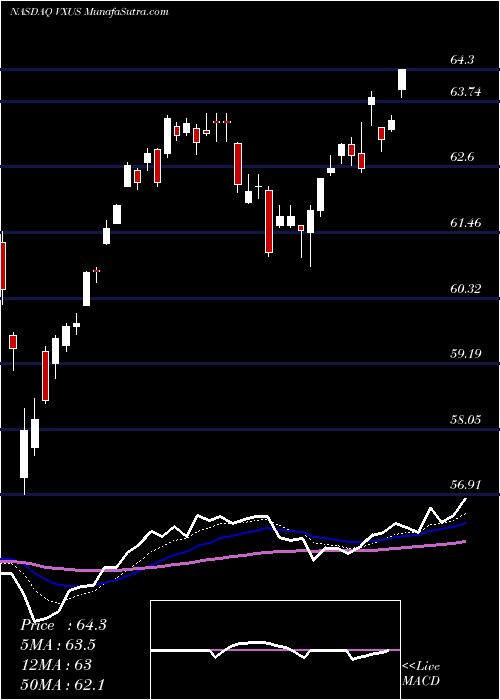Image resolution: width=500 pixels, height=700 pixels.
Task: Click the 12MA : 63 readout
Action: (56, 665)
